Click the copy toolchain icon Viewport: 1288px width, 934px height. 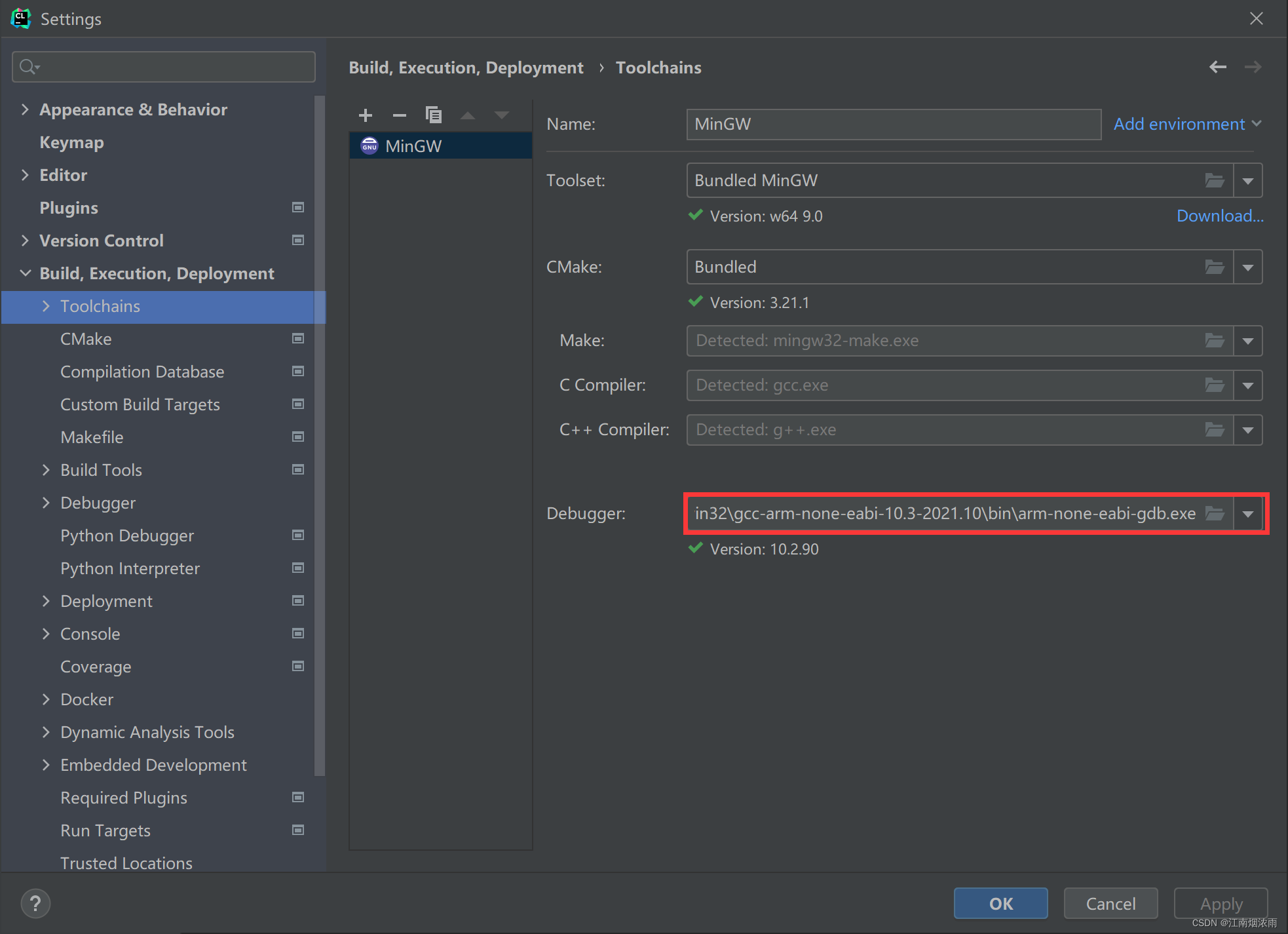pos(433,114)
